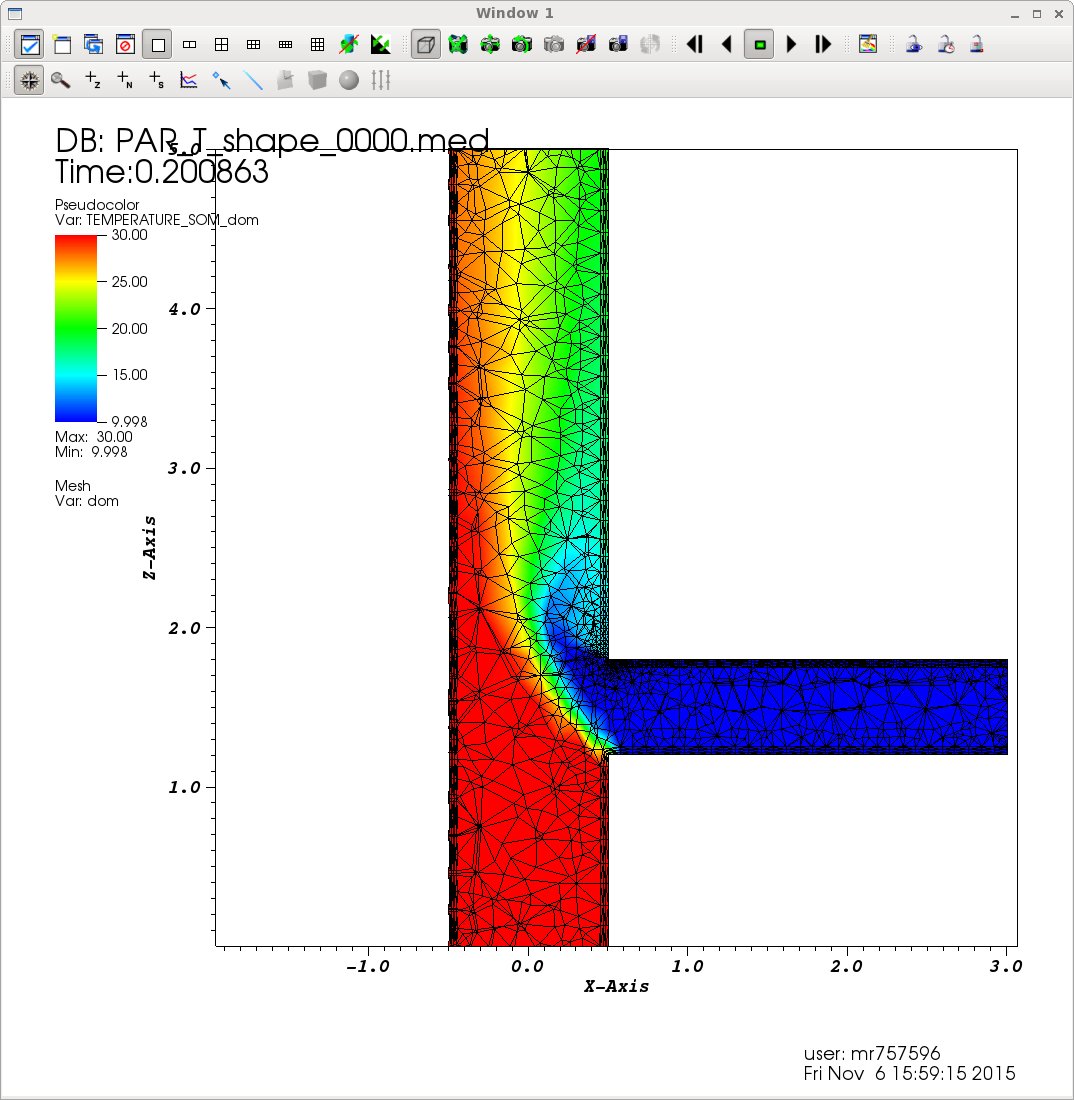Stop the animation playback
Image resolution: width=1074 pixels, height=1100 pixels.
pyautogui.click(x=759, y=45)
